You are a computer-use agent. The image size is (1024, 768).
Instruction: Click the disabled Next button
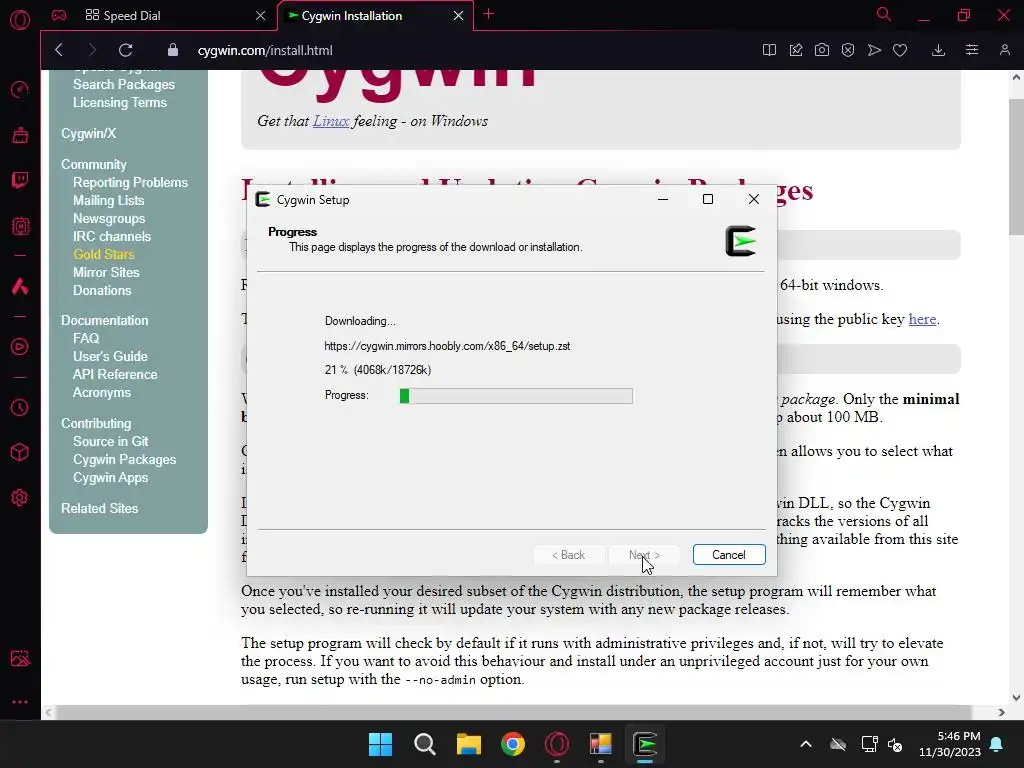[644, 554]
